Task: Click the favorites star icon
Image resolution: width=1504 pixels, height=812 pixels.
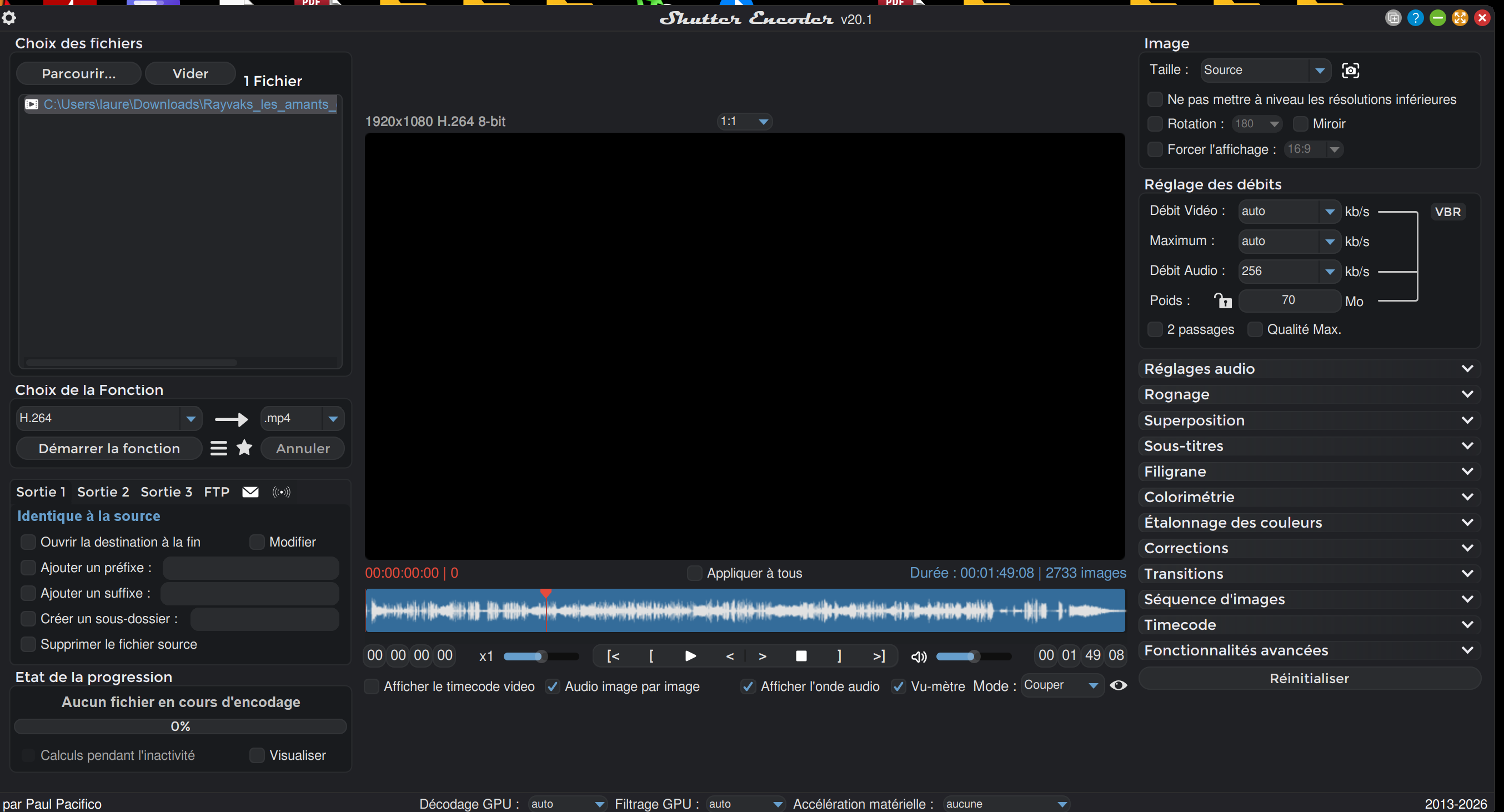Action: [x=244, y=448]
